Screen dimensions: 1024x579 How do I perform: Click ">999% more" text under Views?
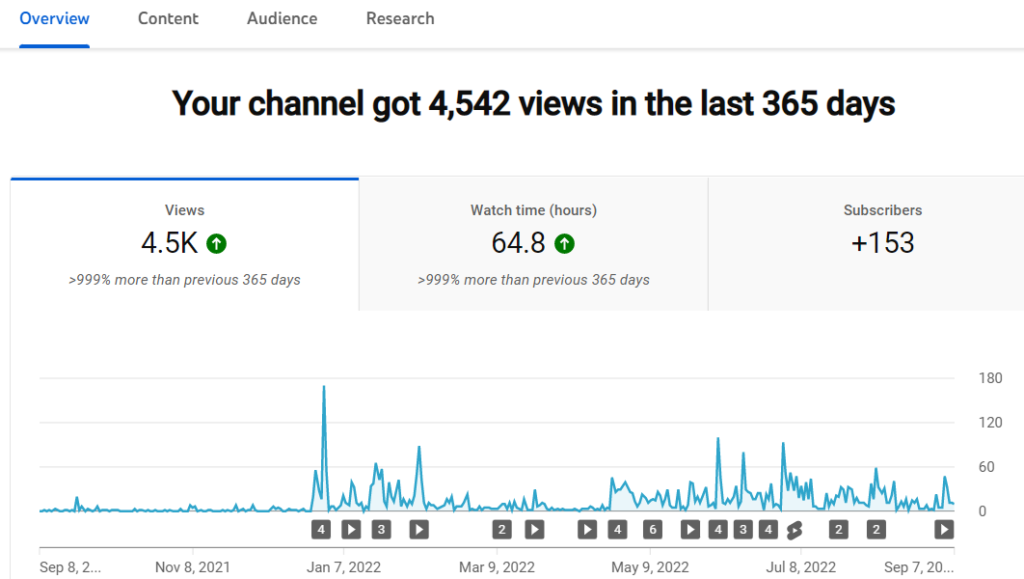185,280
